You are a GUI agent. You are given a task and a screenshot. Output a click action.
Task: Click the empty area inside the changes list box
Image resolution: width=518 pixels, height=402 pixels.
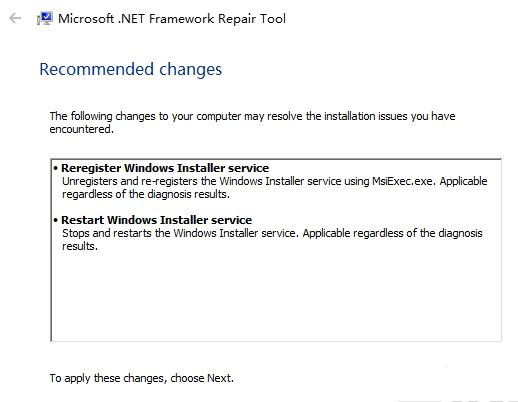[x=276, y=297]
